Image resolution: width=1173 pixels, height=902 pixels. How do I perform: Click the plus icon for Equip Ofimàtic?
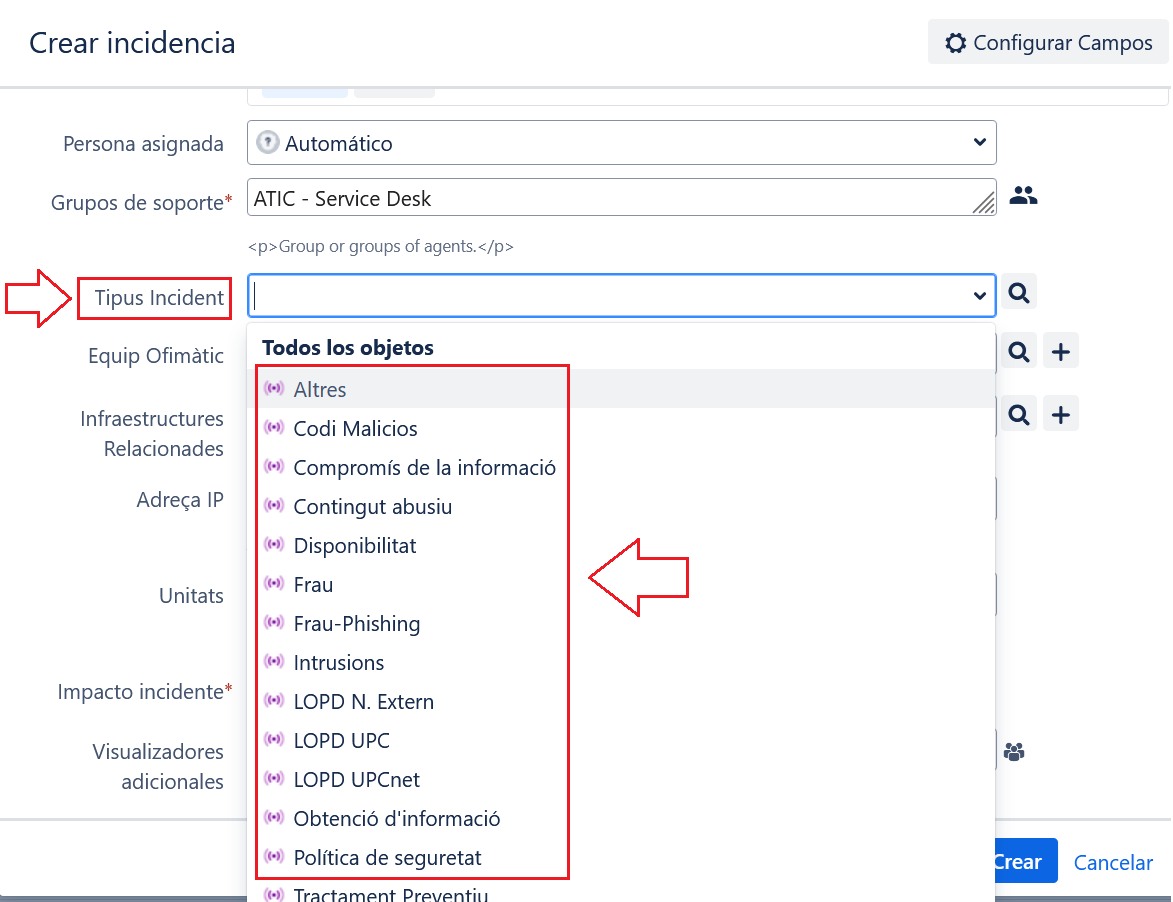click(x=1061, y=352)
